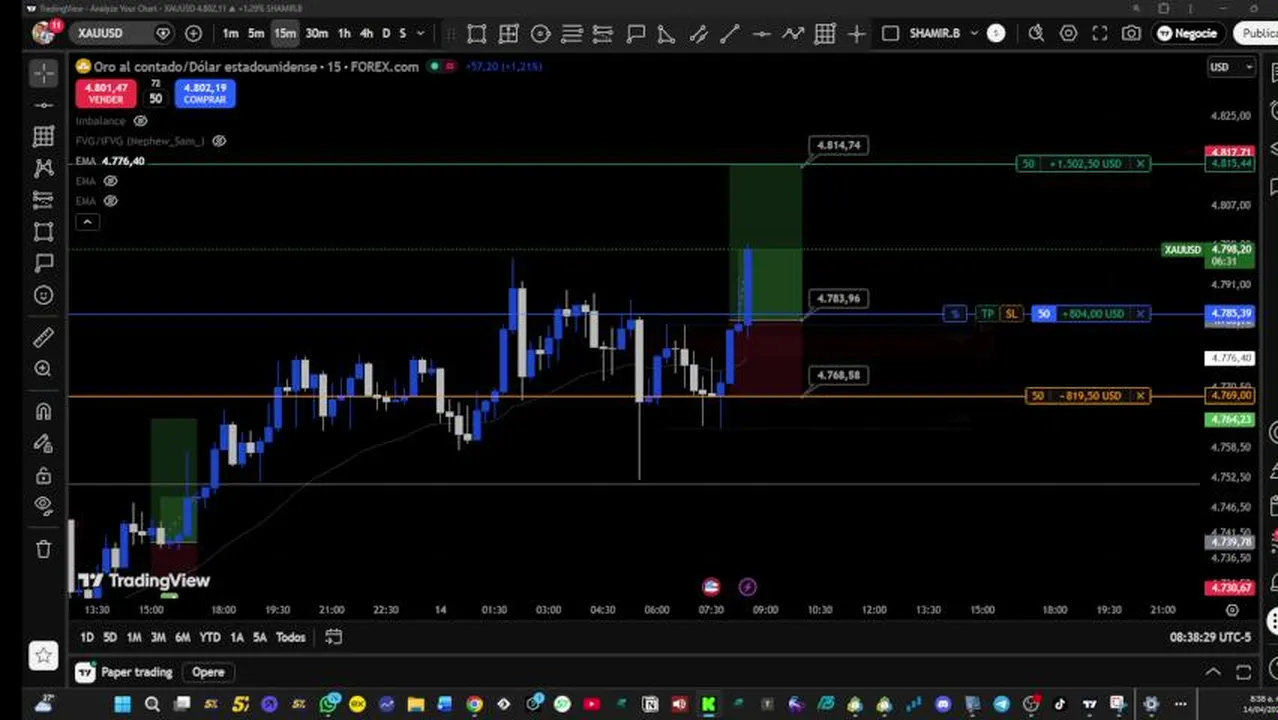Viewport: 1278px width, 720px height.
Task: Switch to the 1m timeframe
Action: pos(230,33)
